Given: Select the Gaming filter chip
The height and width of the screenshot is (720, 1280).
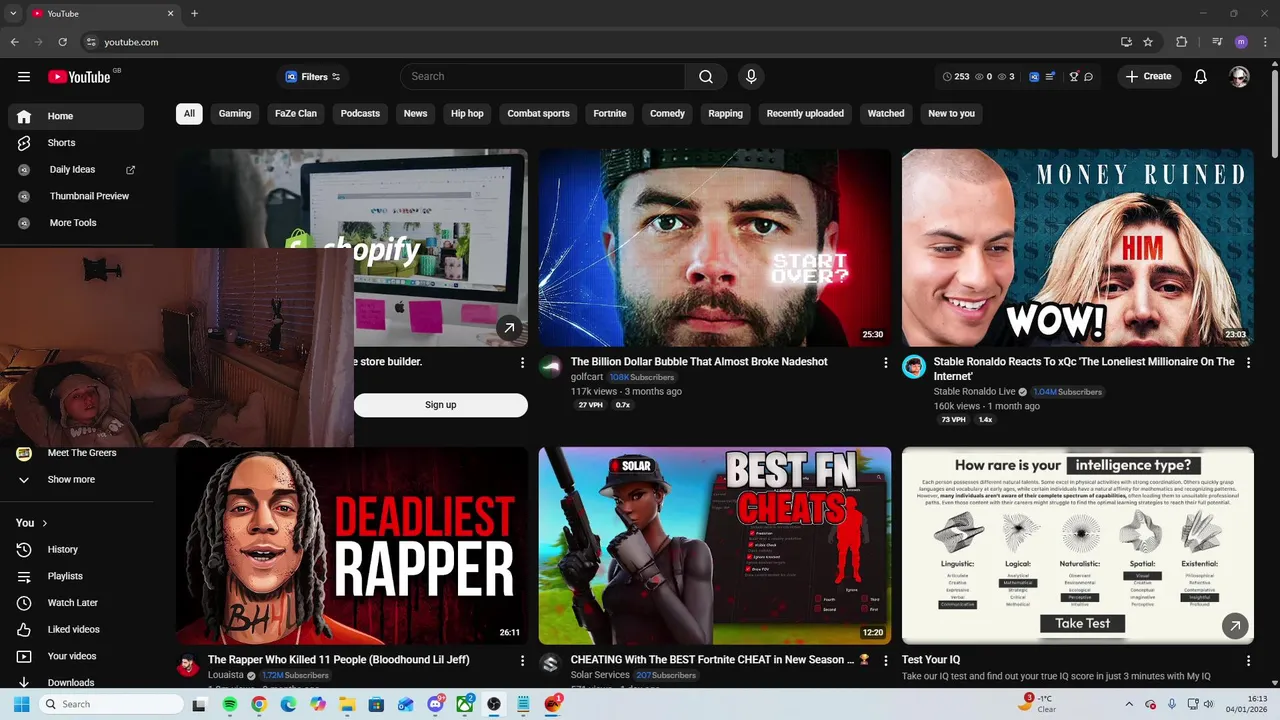Looking at the screenshot, I should (x=235, y=114).
